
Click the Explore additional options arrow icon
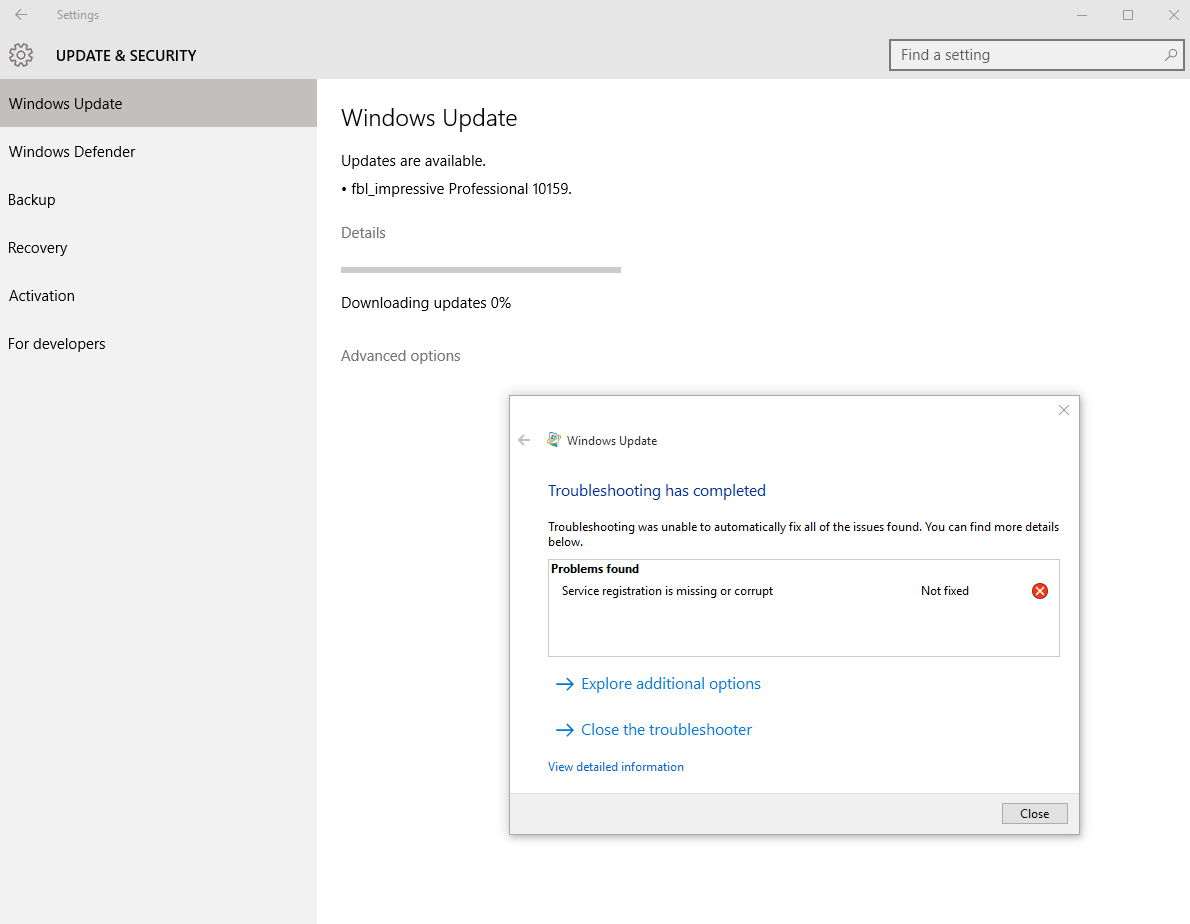point(564,684)
